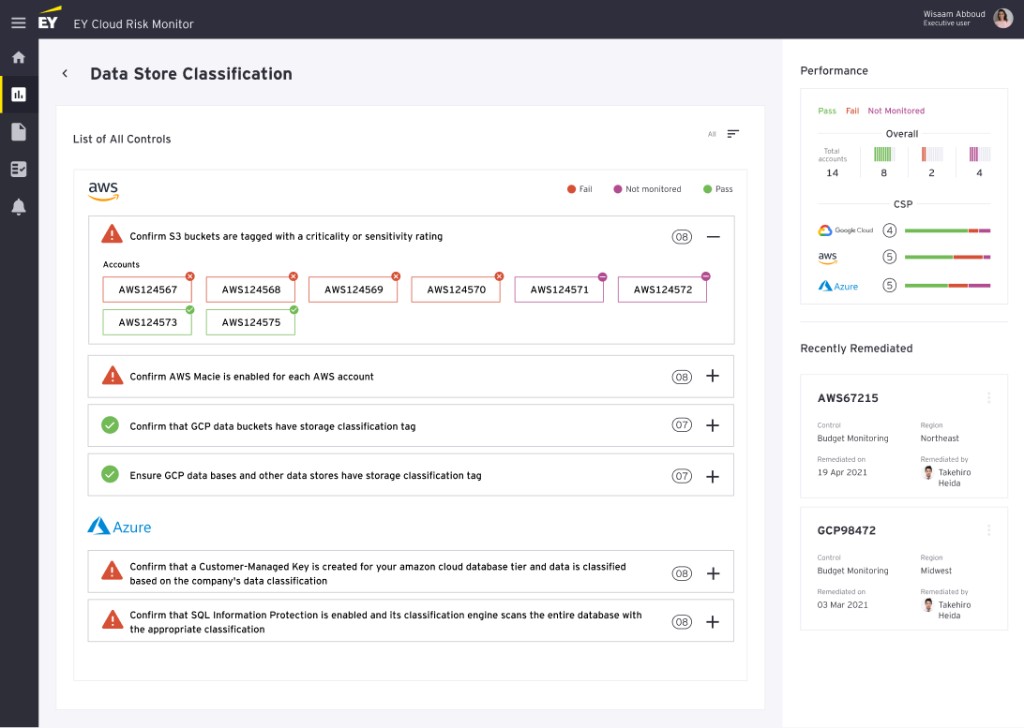Click the overall pass accounts bar chart
The width and height of the screenshot is (1024, 728).
884,154
